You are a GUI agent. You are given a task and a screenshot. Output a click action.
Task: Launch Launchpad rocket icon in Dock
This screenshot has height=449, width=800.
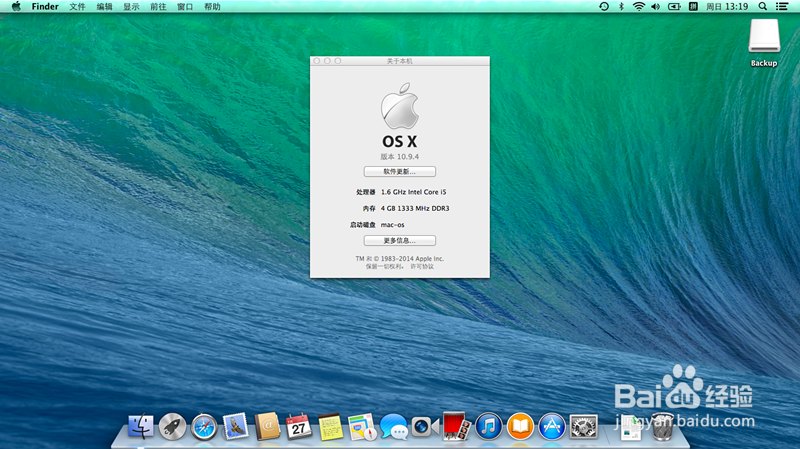172,427
